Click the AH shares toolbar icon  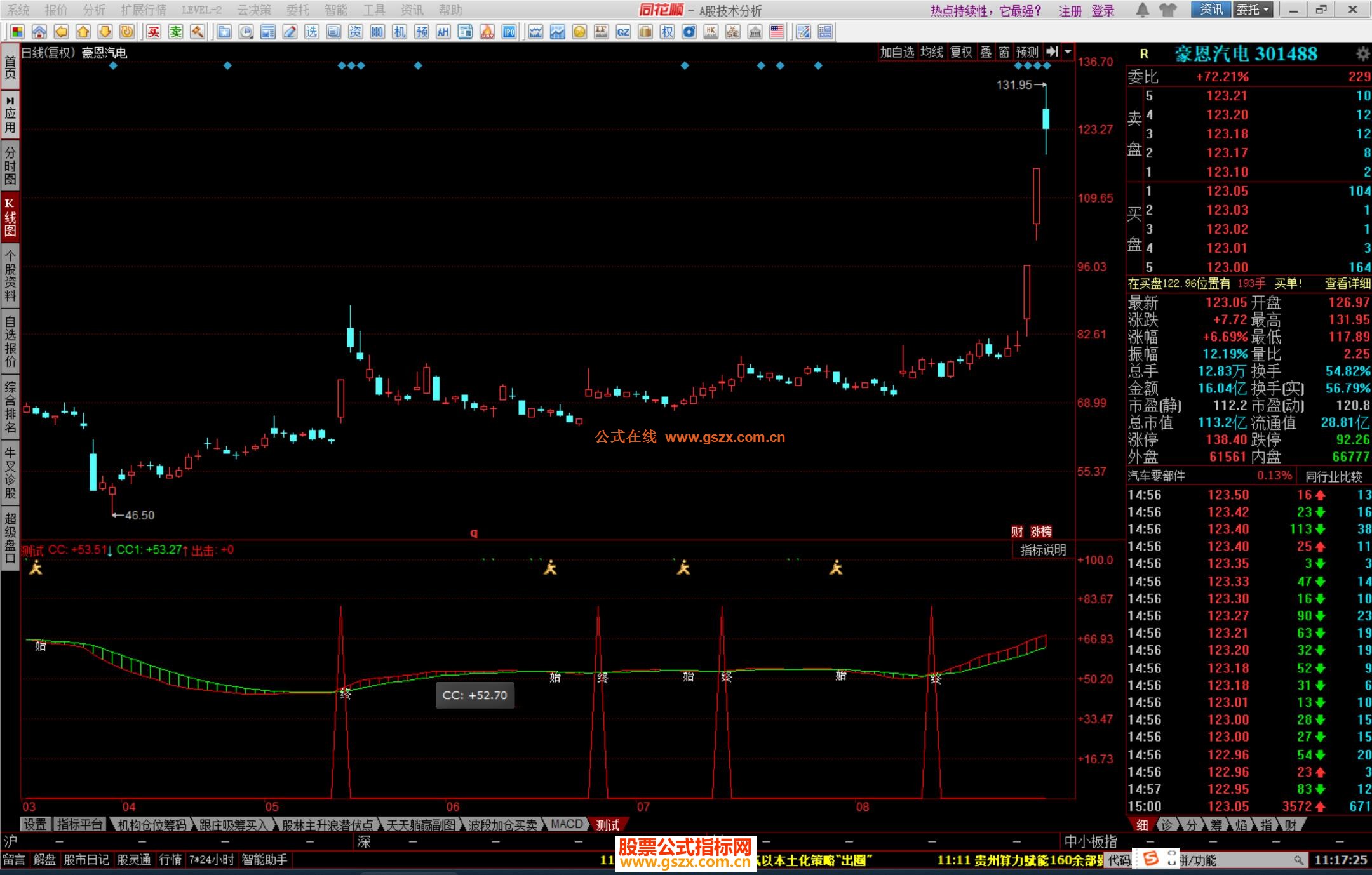pos(443,32)
